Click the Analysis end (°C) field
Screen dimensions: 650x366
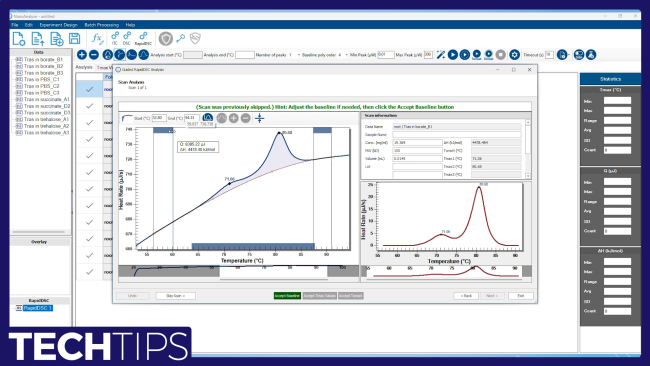tap(245, 55)
